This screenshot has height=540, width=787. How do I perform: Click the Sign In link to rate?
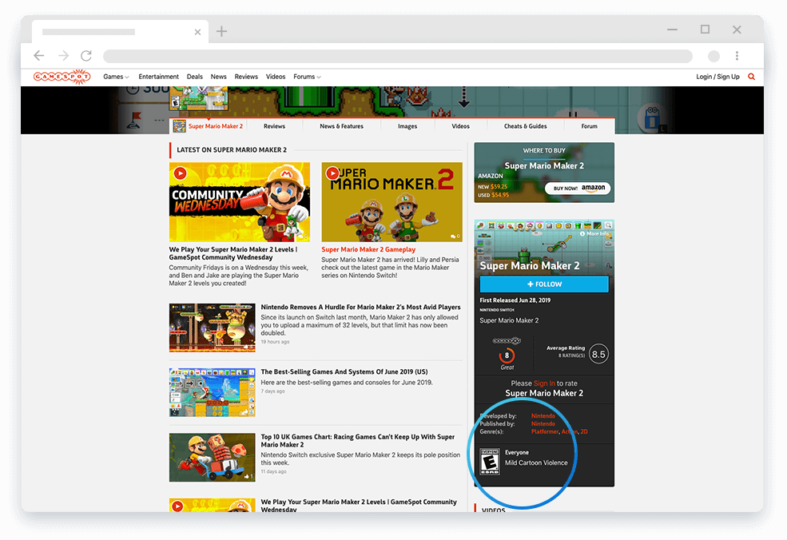coord(544,383)
